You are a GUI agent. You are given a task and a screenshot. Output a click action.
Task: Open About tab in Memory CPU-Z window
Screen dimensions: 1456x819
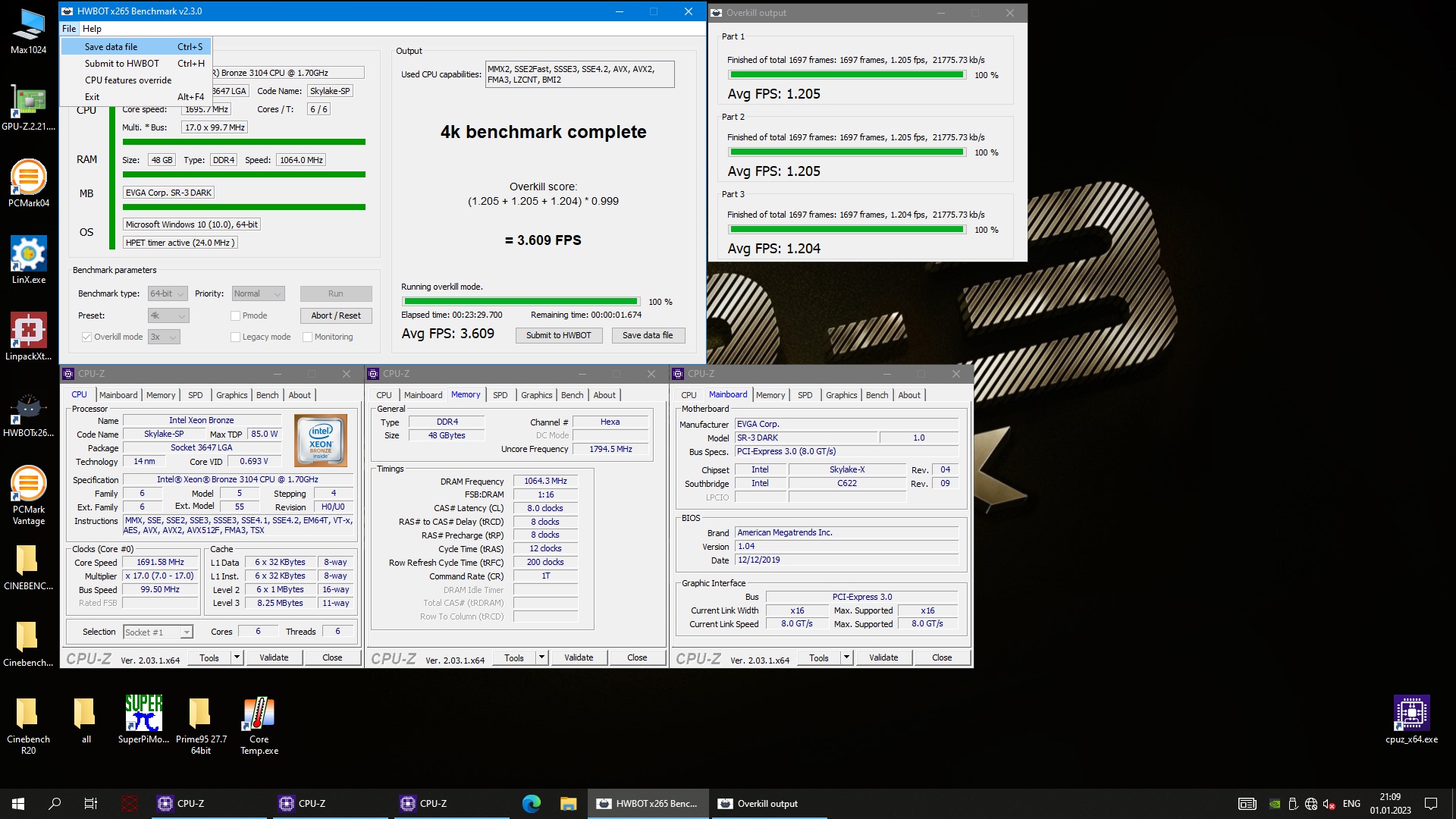604,395
